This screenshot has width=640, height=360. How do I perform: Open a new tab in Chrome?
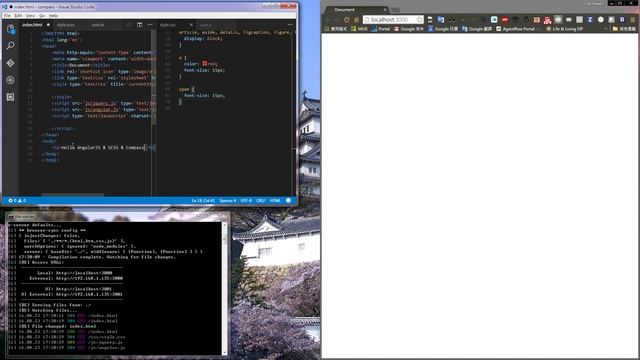click(x=395, y=9)
